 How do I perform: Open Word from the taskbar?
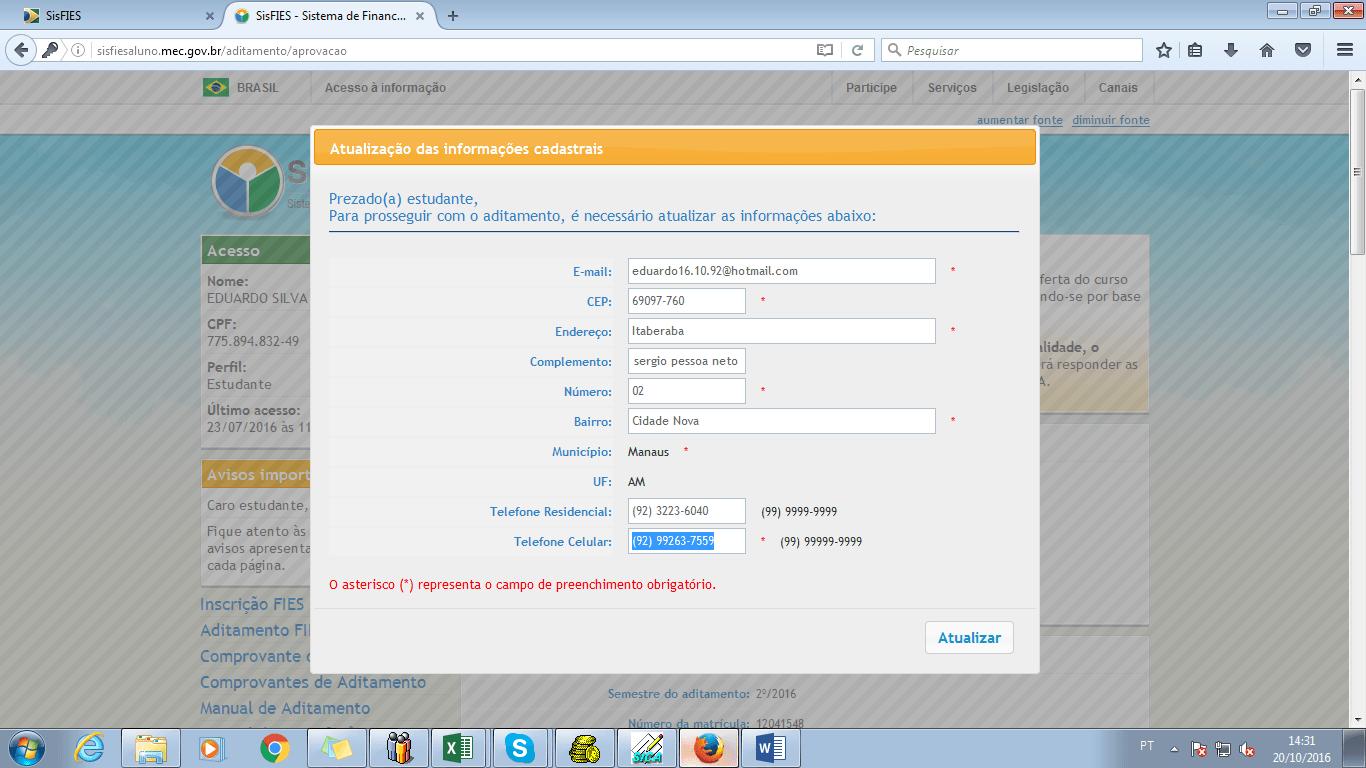(x=771, y=747)
